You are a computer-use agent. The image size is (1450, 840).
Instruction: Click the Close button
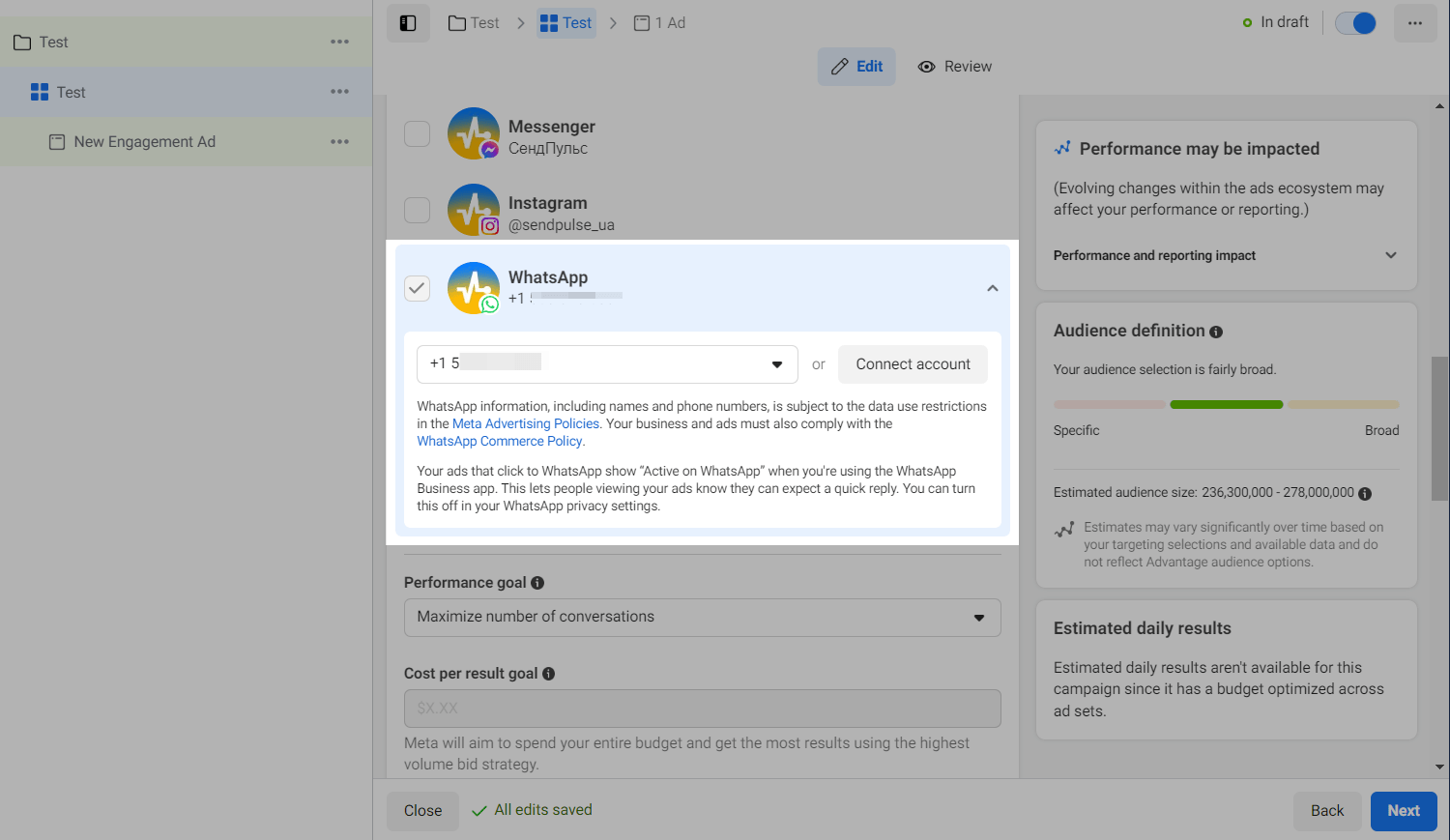coord(423,811)
